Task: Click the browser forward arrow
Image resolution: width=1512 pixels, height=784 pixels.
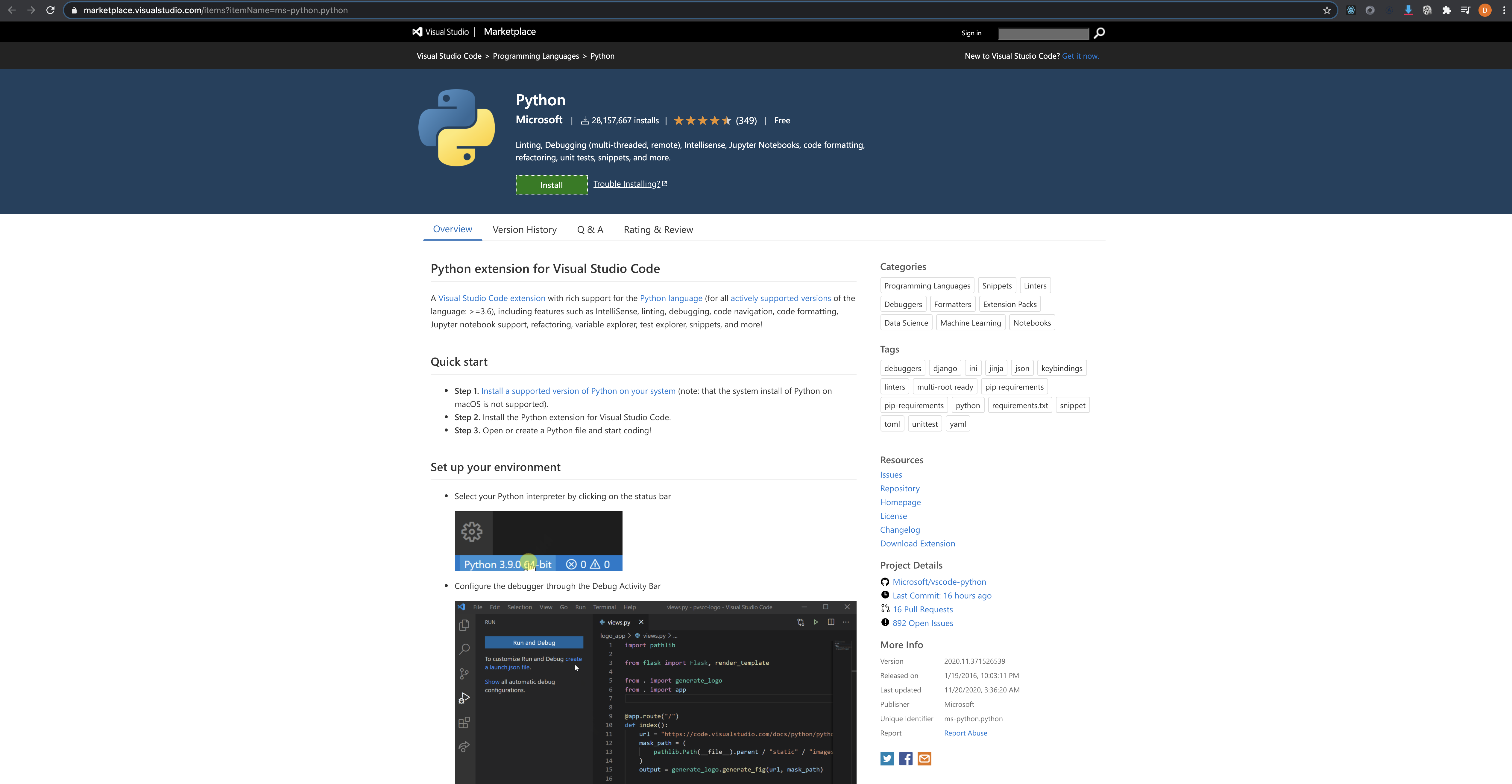Action: [31, 10]
